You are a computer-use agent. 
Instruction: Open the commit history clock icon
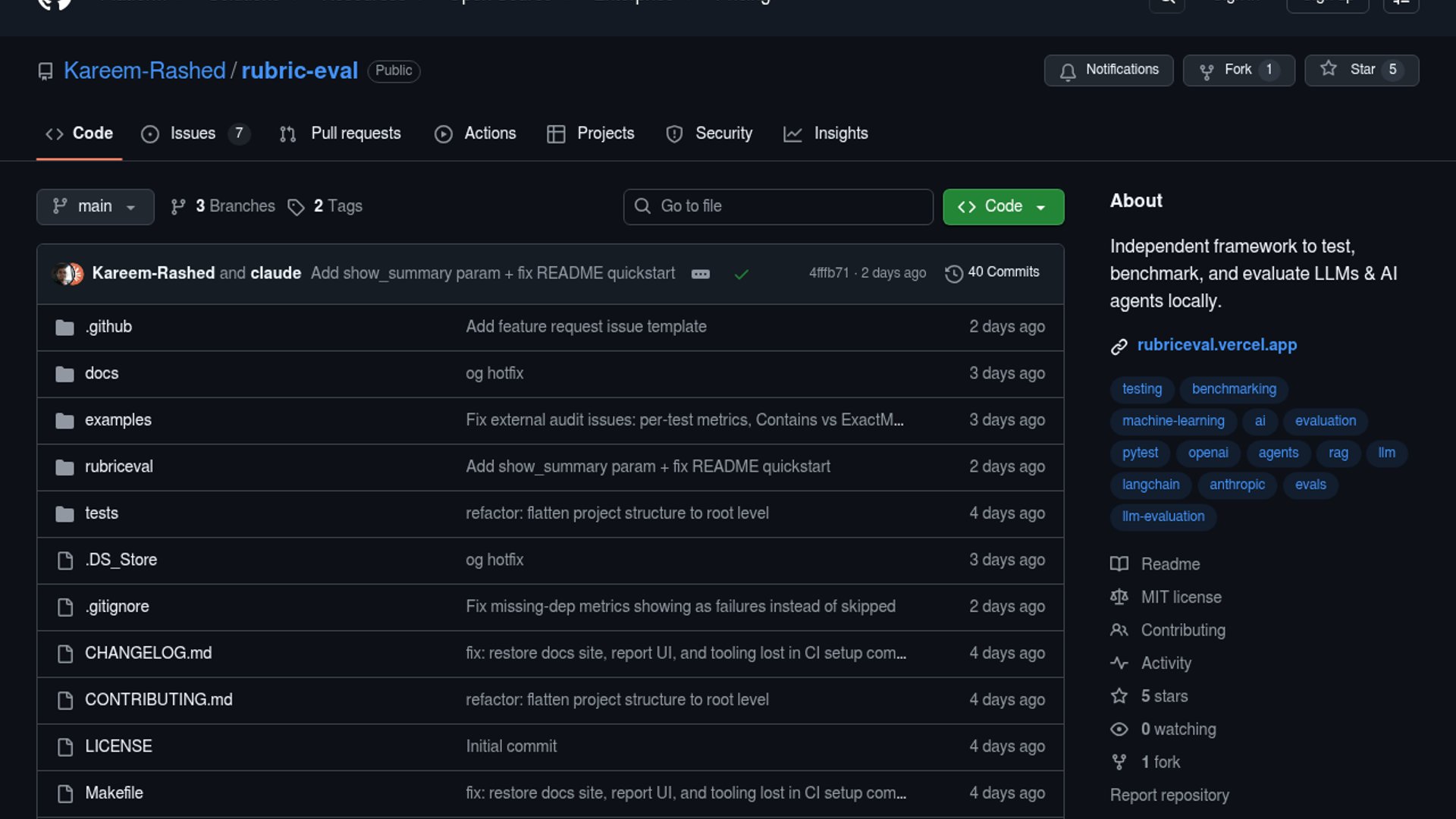[953, 273]
